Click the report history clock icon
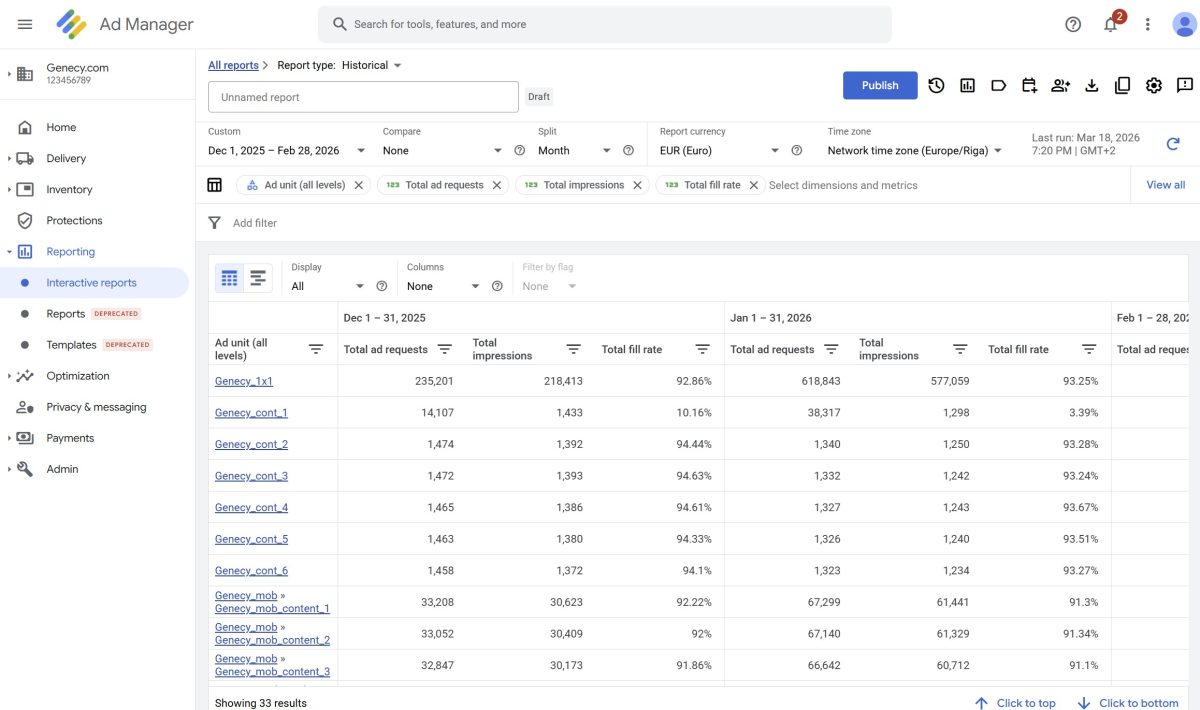1200x710 pixels. (936, 86)
